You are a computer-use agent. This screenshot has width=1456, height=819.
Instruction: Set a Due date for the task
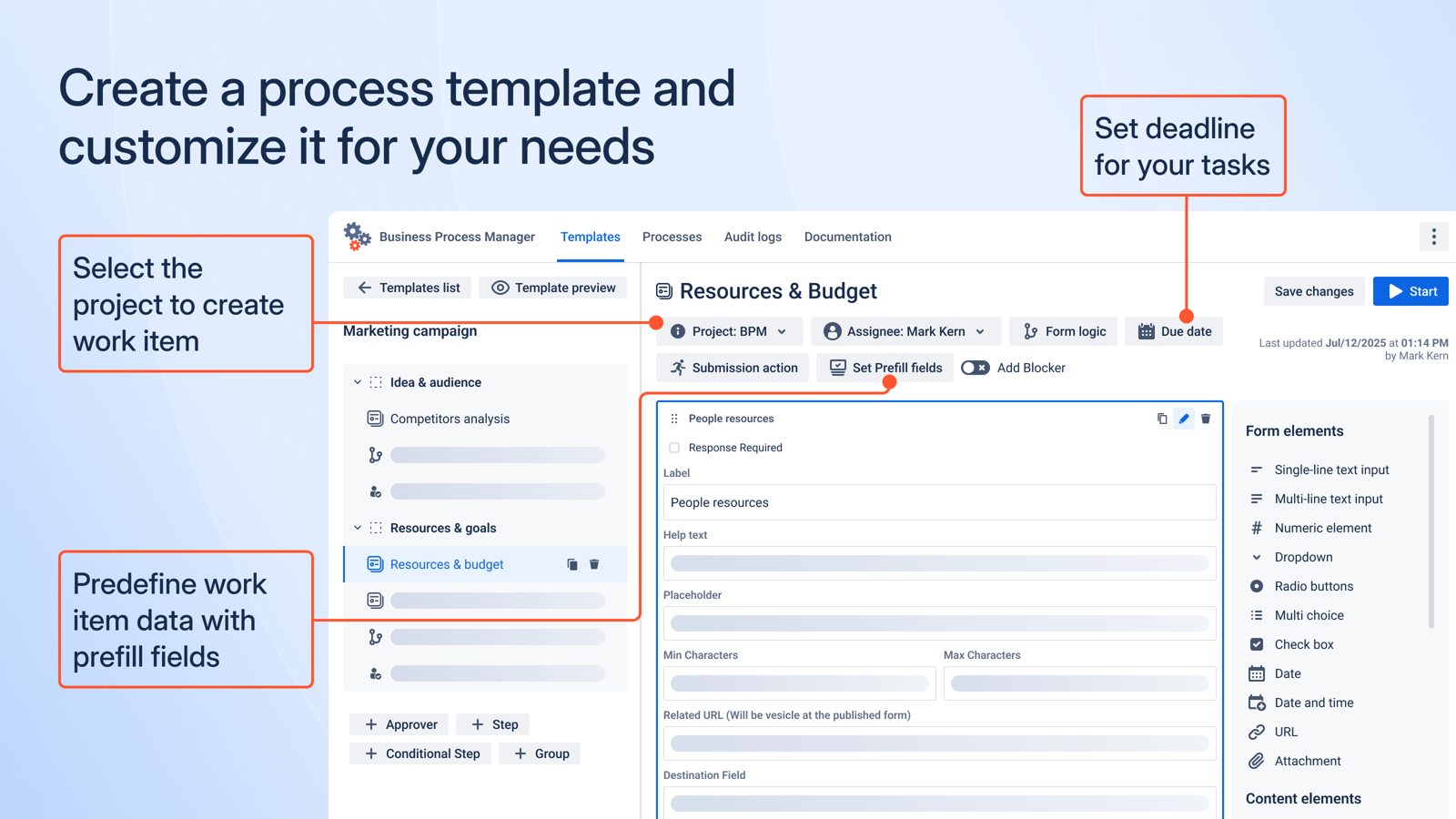pos(1174,331)
